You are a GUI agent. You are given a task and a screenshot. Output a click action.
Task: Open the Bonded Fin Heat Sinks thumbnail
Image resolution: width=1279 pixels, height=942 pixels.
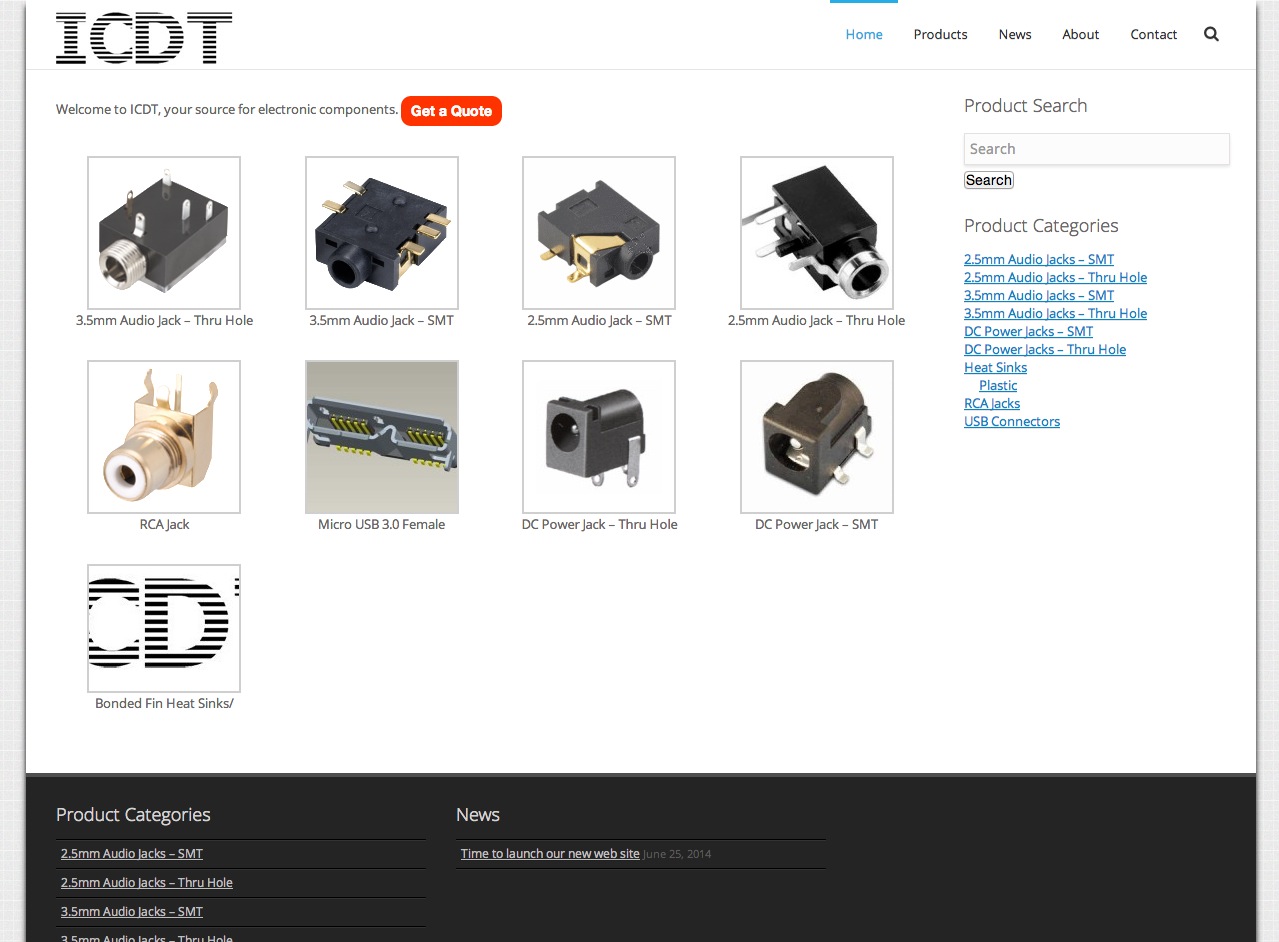(164, 628)
